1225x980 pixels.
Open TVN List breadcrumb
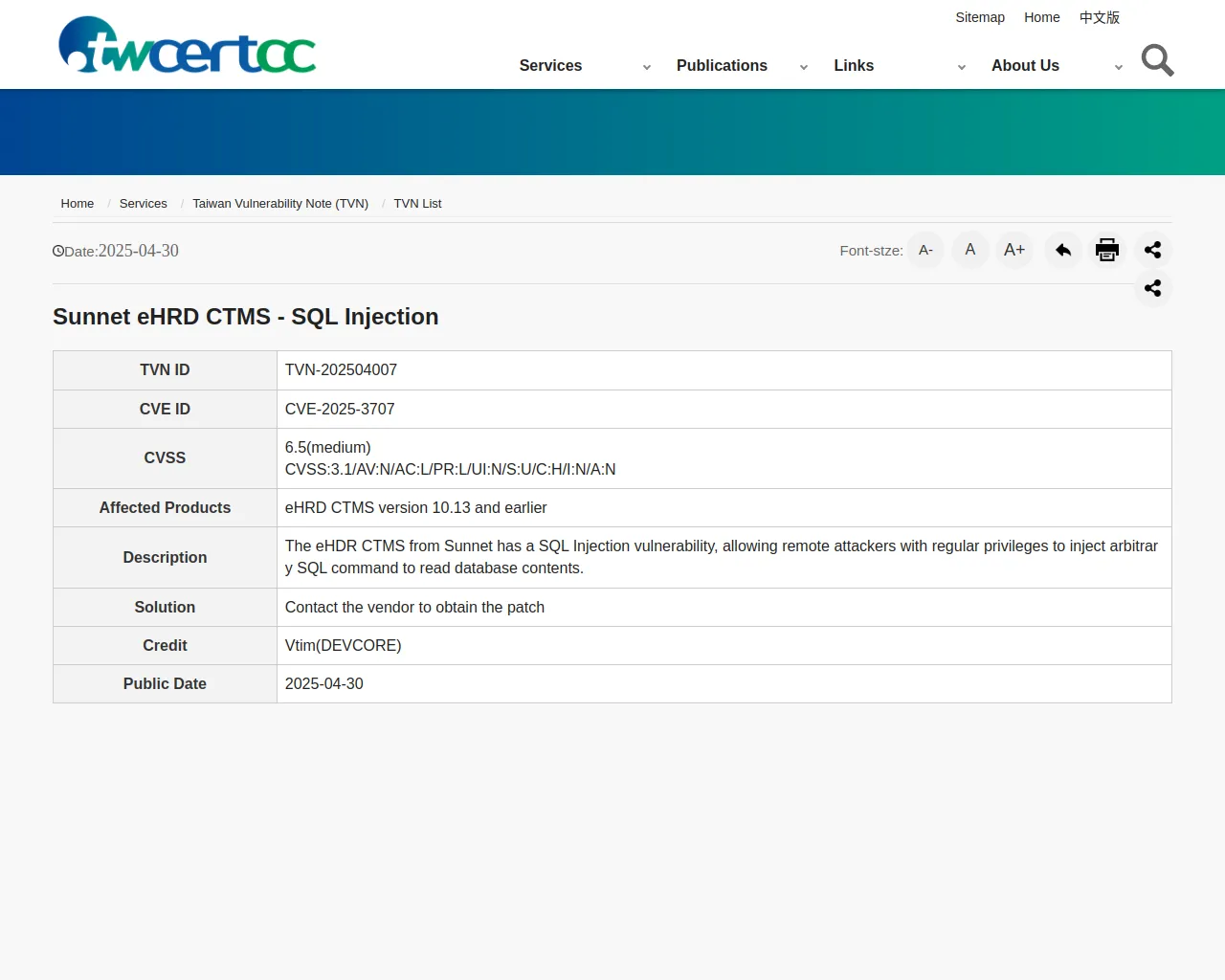tap(417, 203)
